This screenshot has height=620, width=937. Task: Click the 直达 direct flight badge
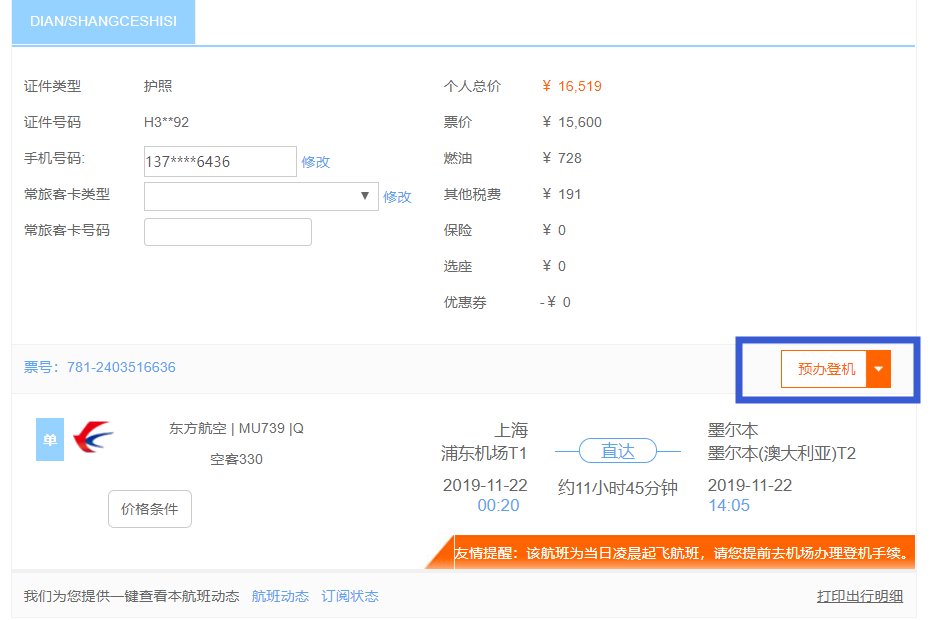coord(617,451)
